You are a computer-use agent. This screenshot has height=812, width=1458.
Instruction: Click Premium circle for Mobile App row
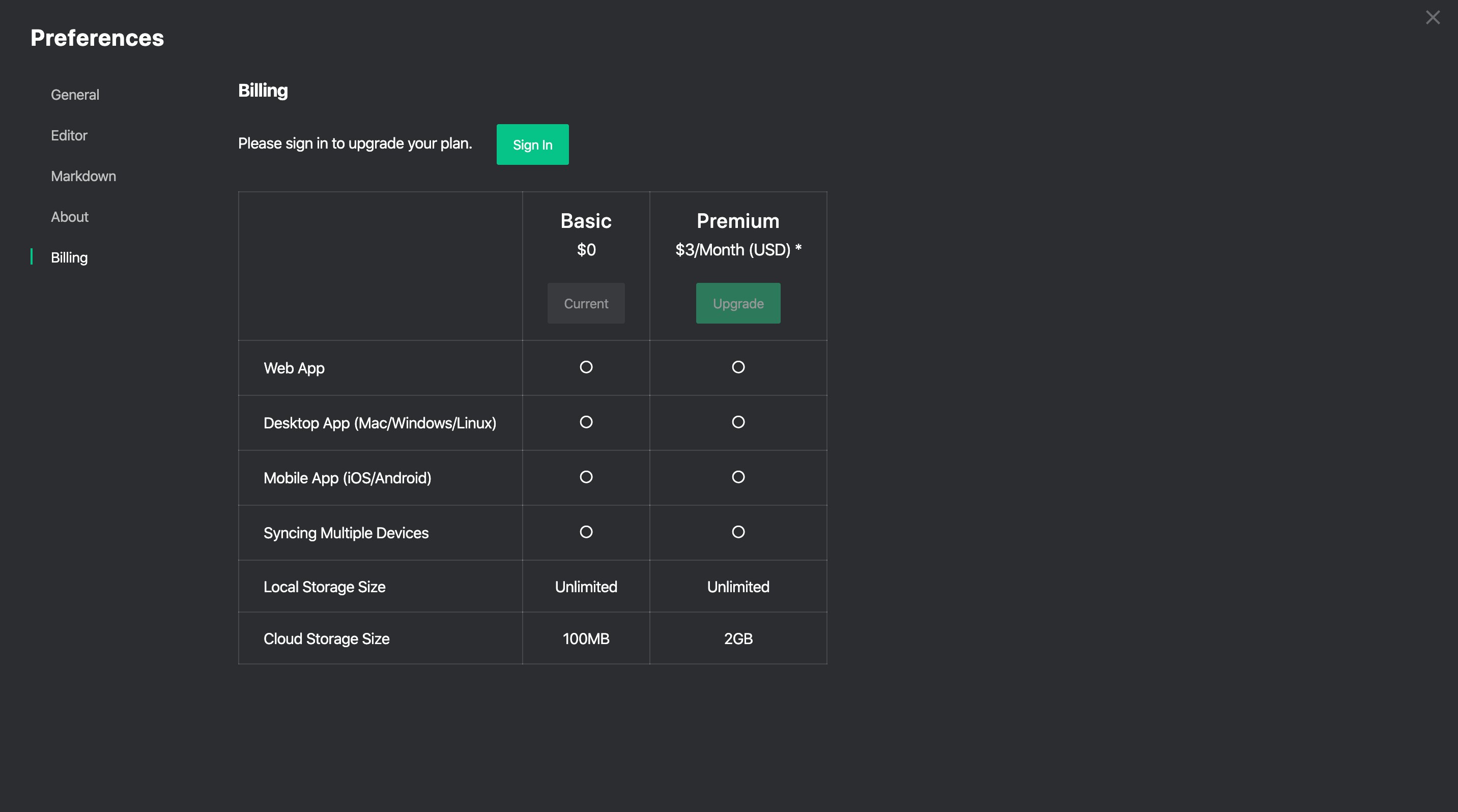[x=738, y=477]
